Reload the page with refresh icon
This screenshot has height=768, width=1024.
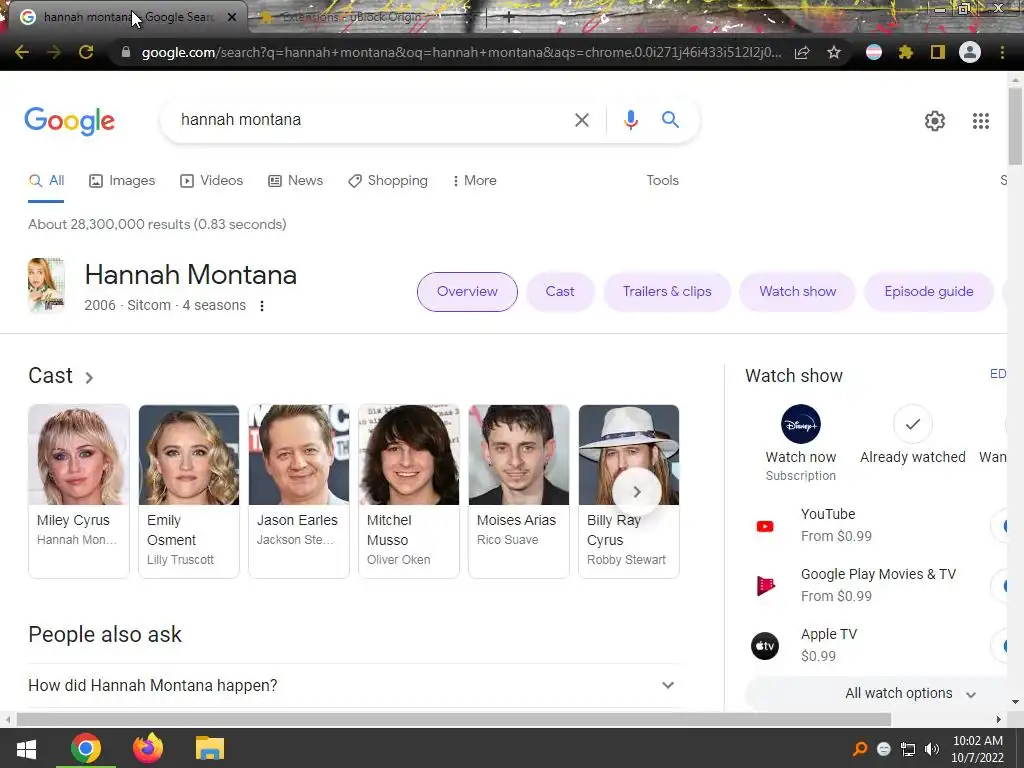point(86,52)
